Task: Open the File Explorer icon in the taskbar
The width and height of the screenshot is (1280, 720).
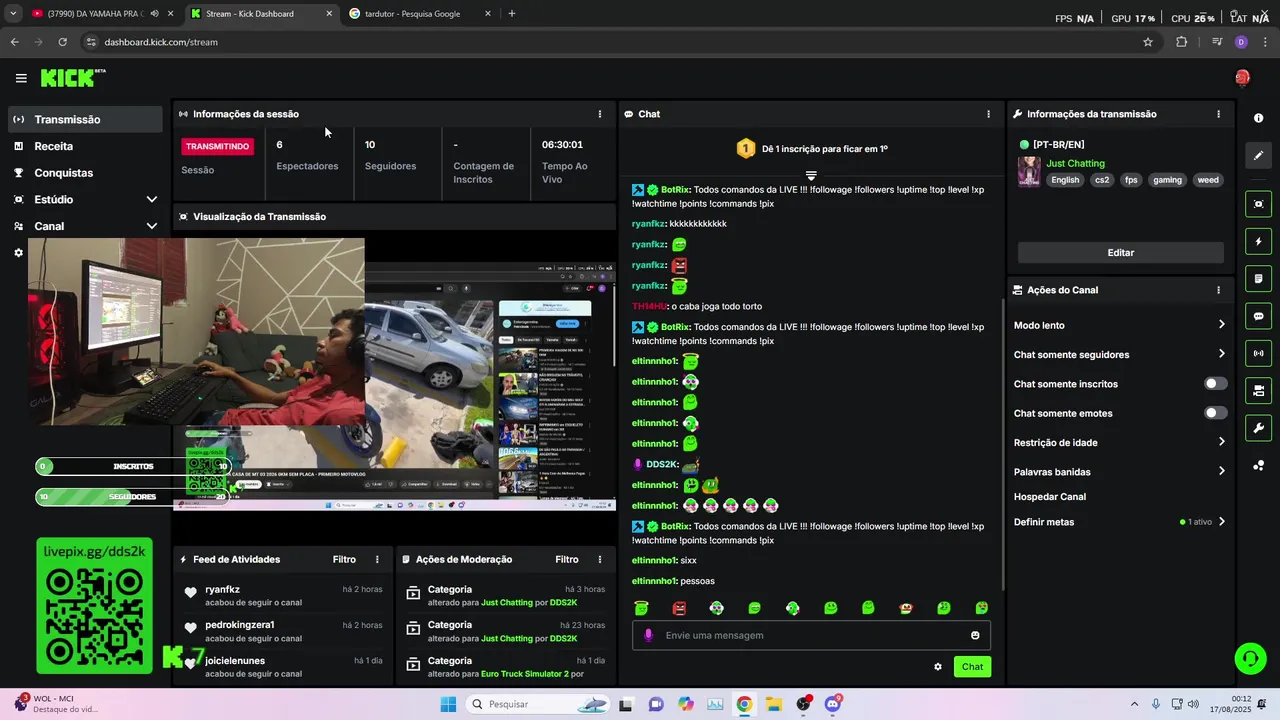Action: point(774,704)
